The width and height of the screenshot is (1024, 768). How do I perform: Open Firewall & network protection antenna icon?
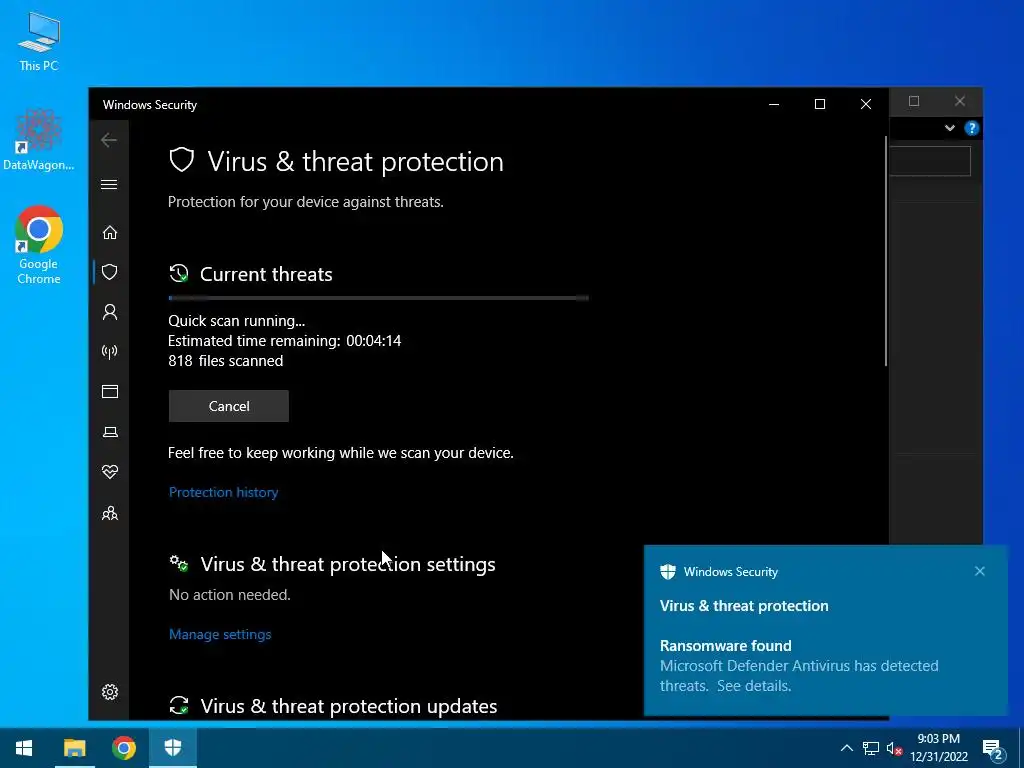click(x=110, y=352)
